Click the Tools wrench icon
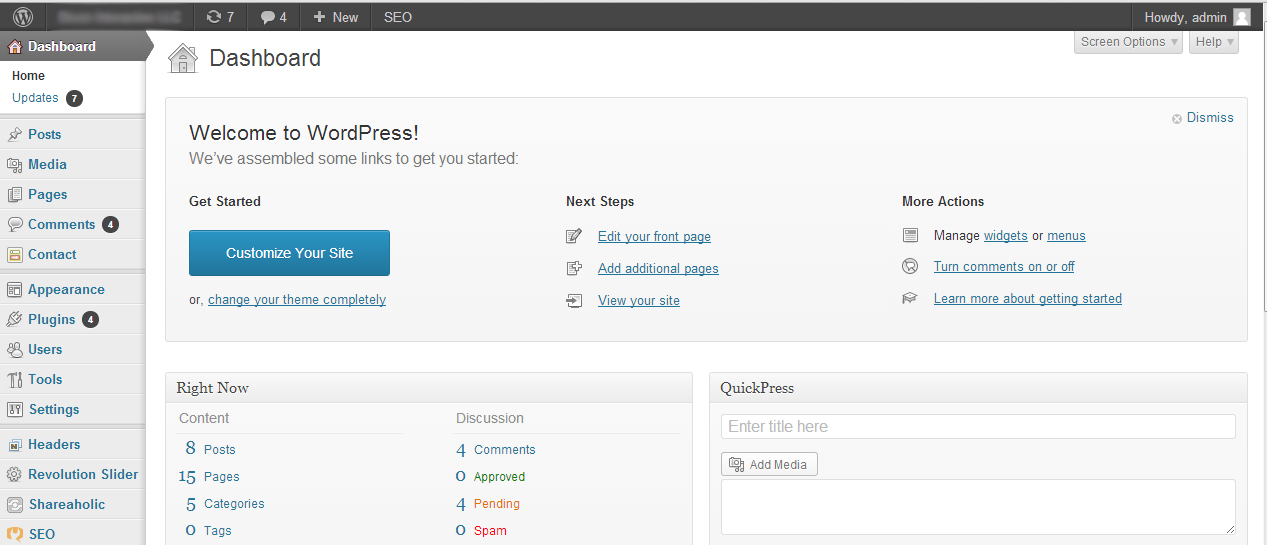The height and width of the screenshot is (545, 1267). (x=15, y=379)
